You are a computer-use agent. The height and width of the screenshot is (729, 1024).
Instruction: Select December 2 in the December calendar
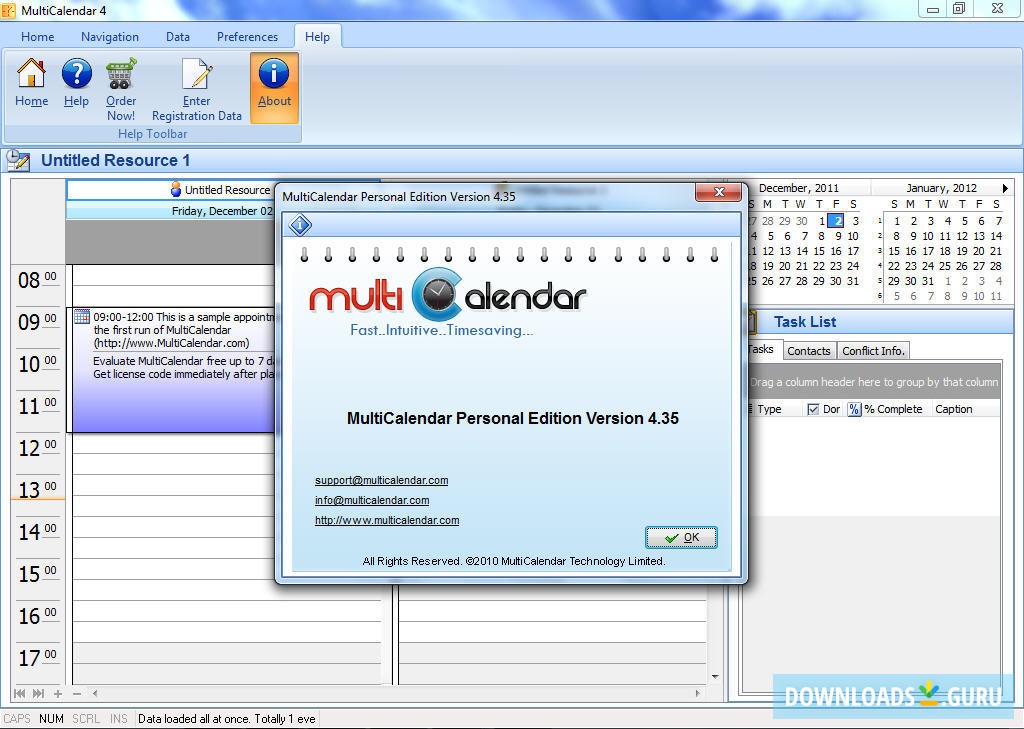(835, 221)
